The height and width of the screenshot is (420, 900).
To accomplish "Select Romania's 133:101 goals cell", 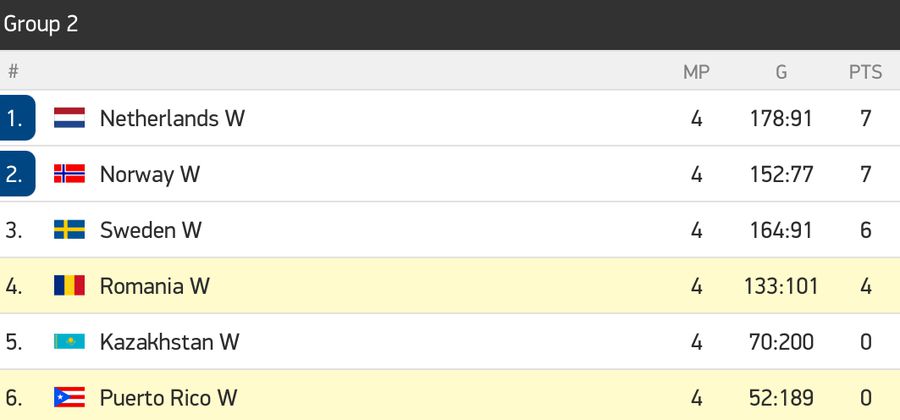I will click(781, 286).
